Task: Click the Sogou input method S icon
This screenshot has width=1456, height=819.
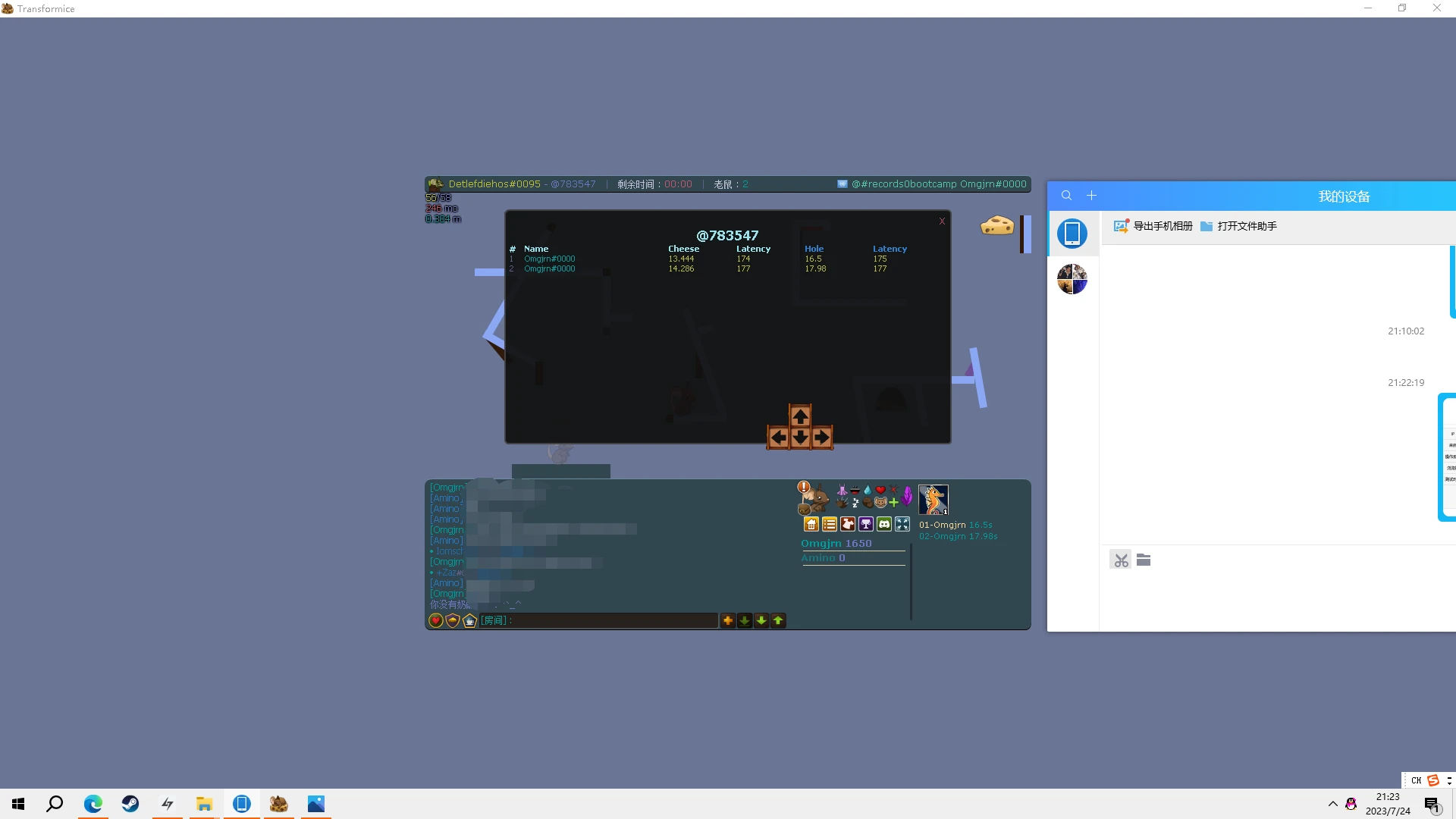Action: [1432, 780]
